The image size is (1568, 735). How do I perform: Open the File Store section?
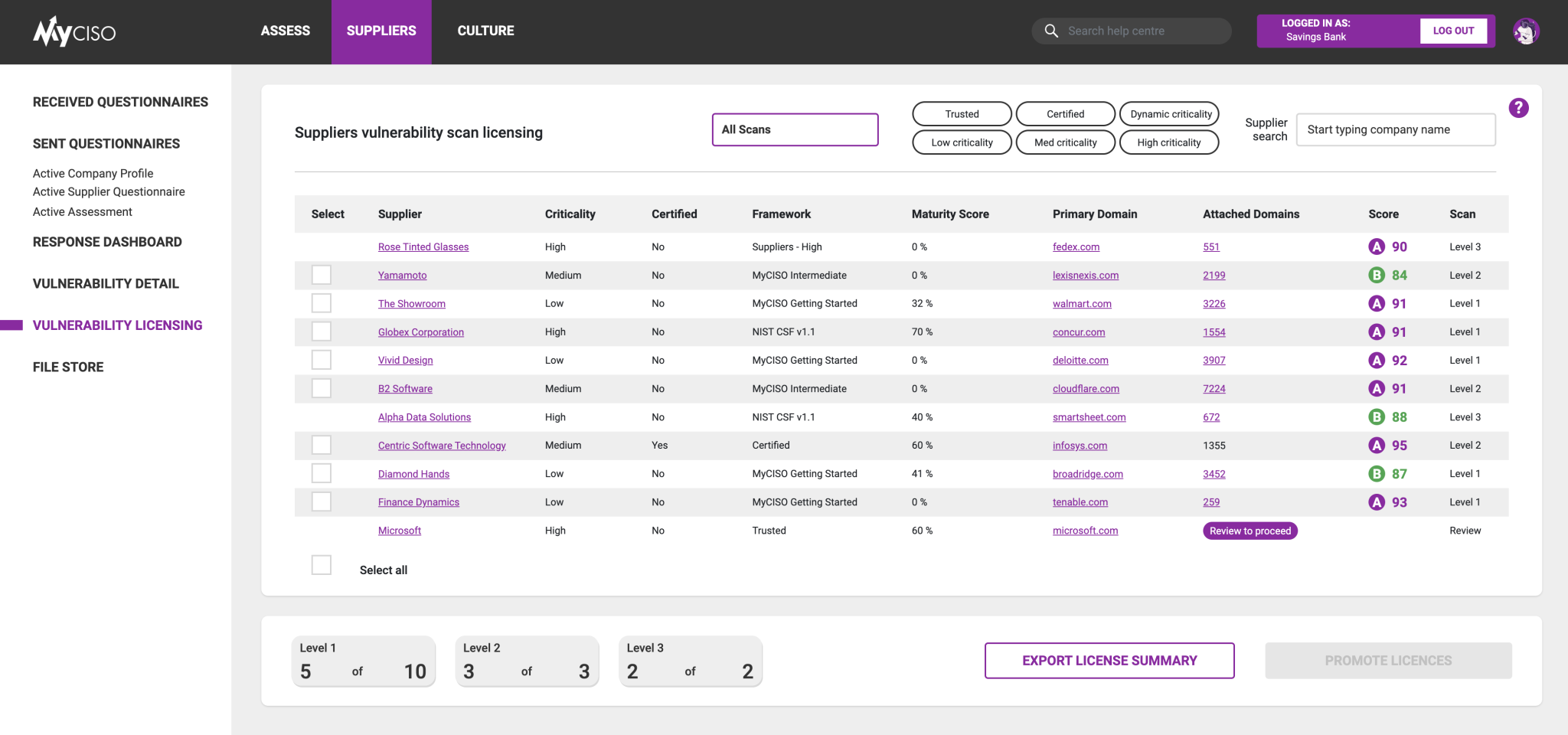point(68,367)
